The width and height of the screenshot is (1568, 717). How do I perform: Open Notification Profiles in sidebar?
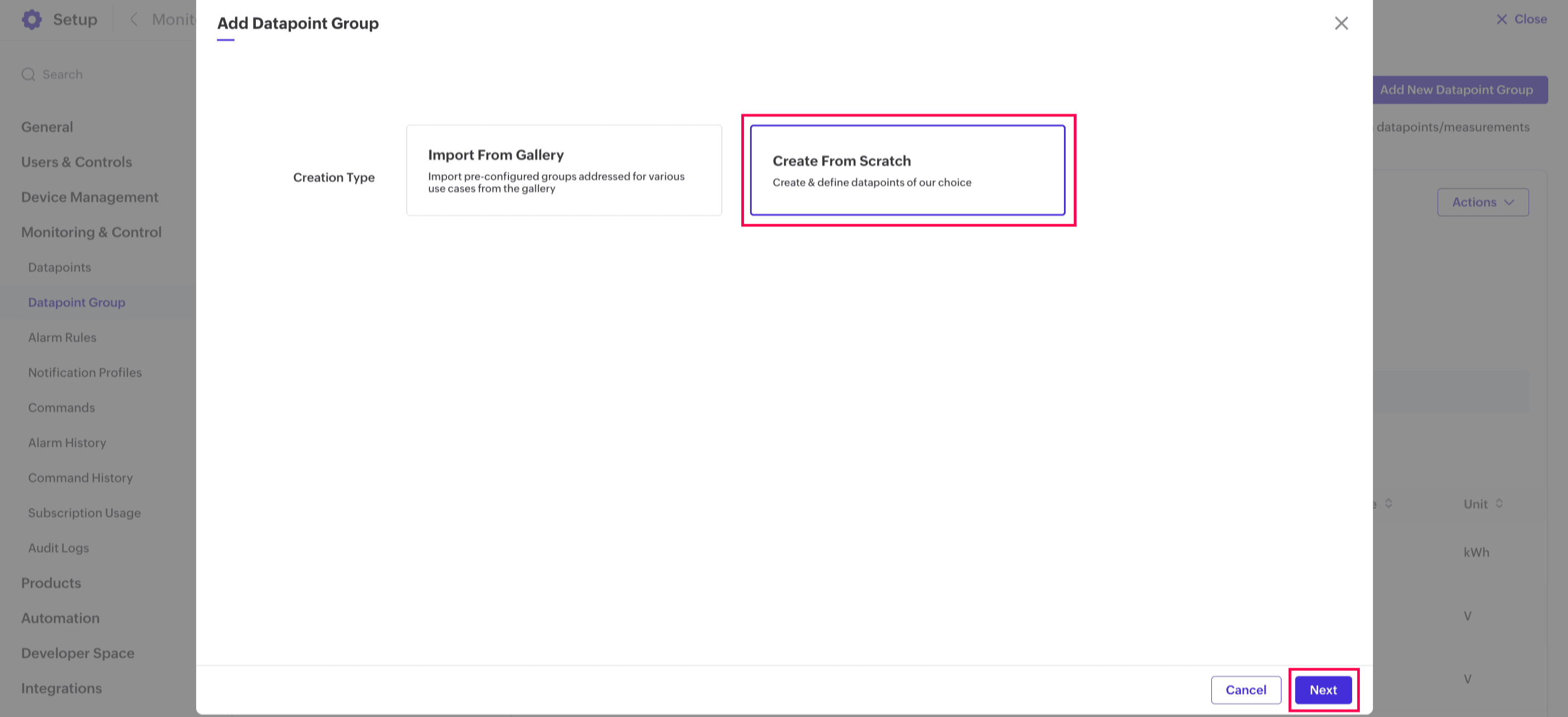pos(84,372)
